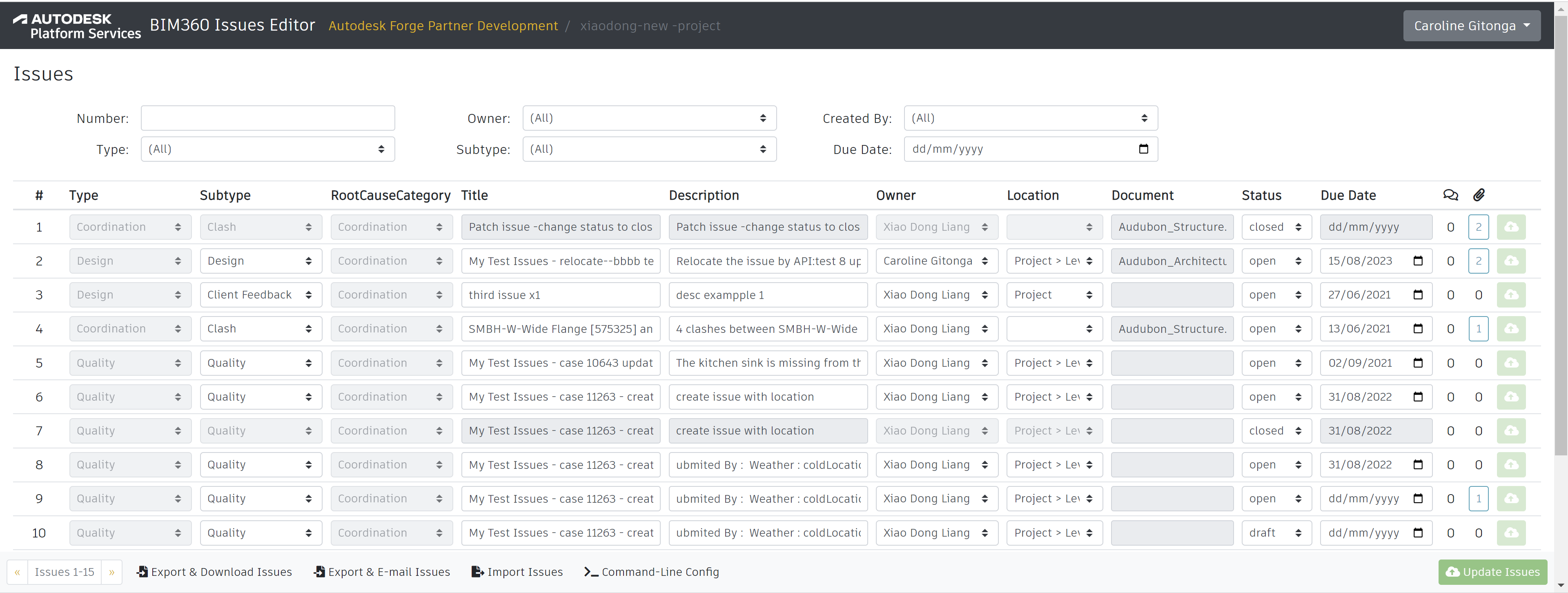Open calendar picker for issue 2 due date
The width and height of the screenshot is (1568, 593).
tap(1418, 261)
